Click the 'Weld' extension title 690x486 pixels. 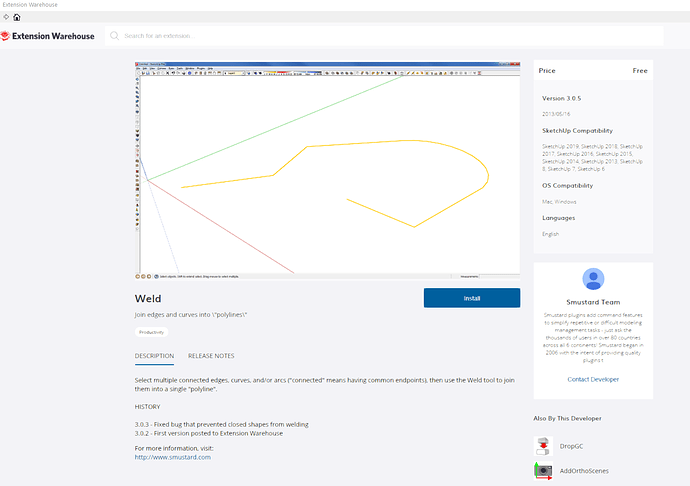click(148, 298)
